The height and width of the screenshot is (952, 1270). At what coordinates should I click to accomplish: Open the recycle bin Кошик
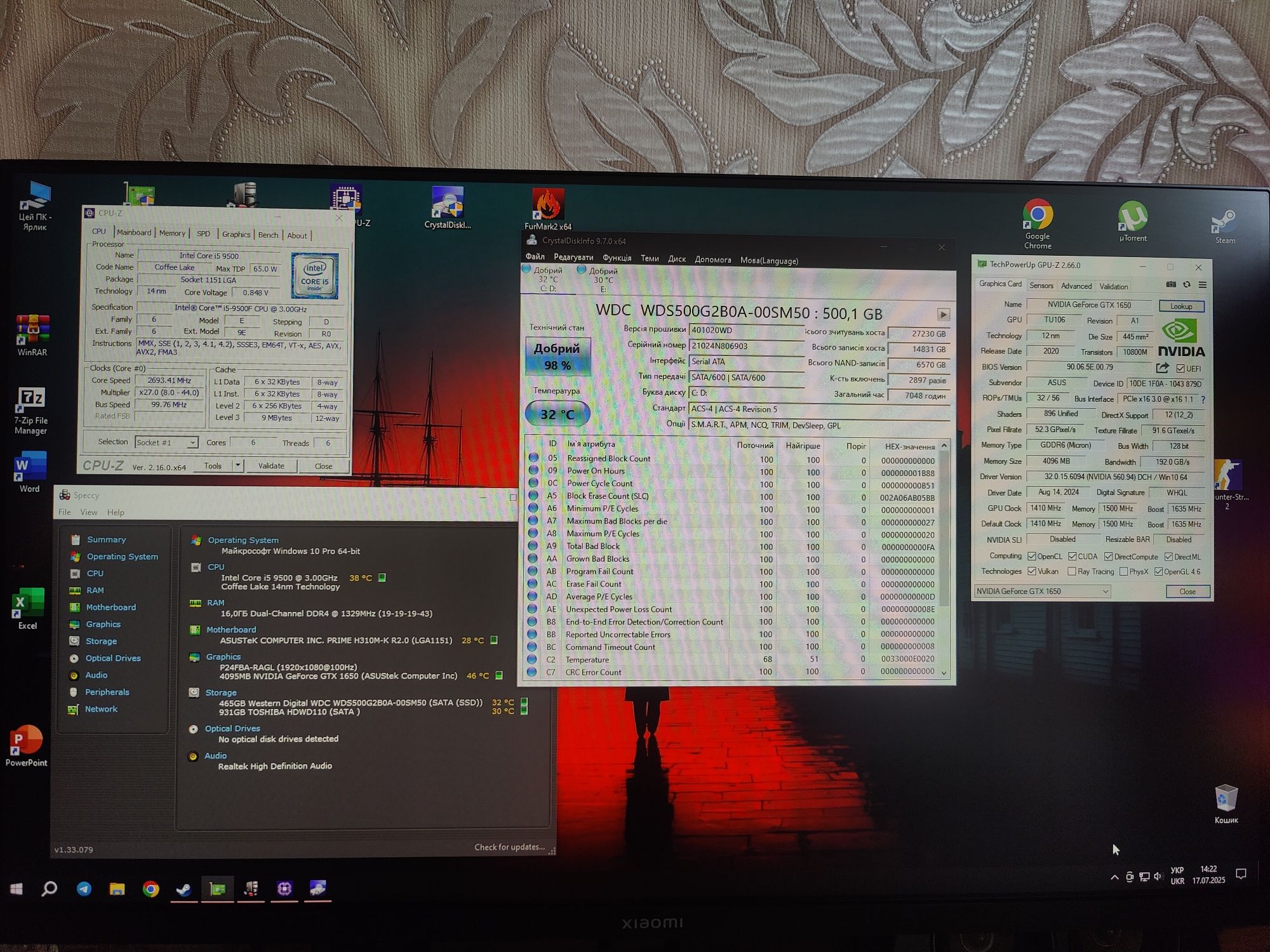[x=1226, y=803]
